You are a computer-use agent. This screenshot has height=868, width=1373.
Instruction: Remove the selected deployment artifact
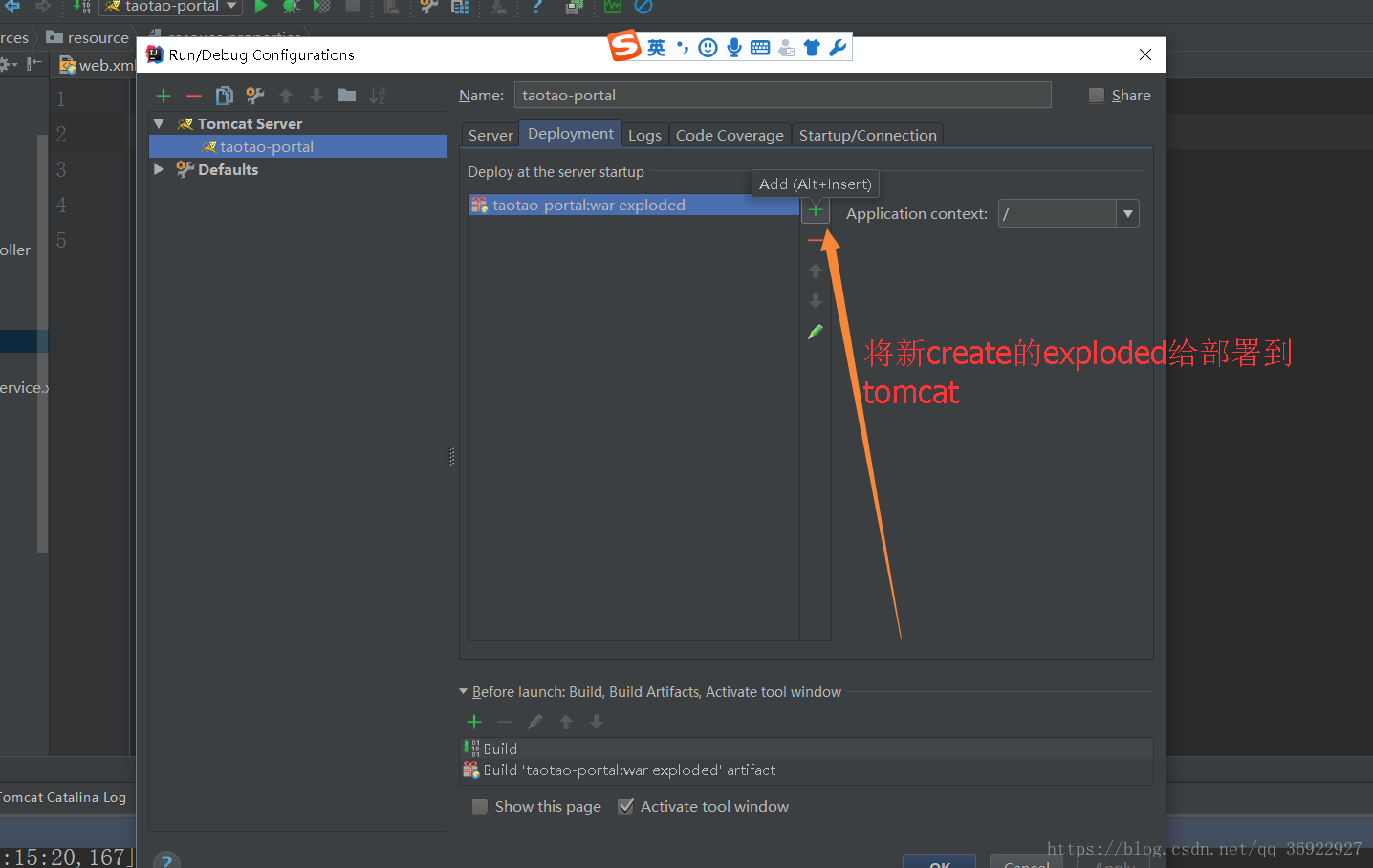[816, 240]
